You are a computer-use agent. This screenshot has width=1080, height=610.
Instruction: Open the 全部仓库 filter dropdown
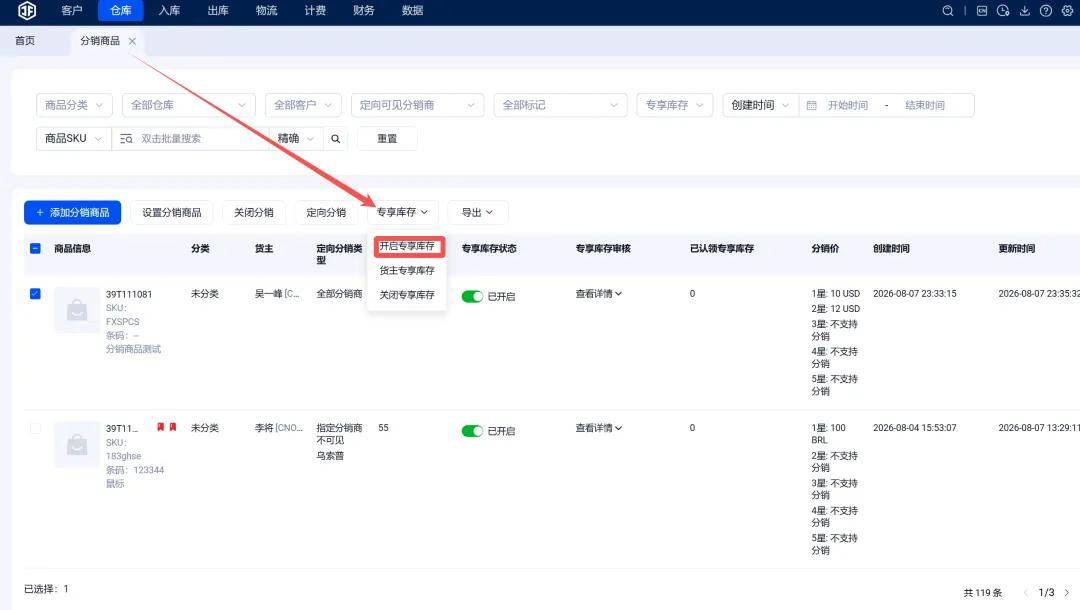188,105
